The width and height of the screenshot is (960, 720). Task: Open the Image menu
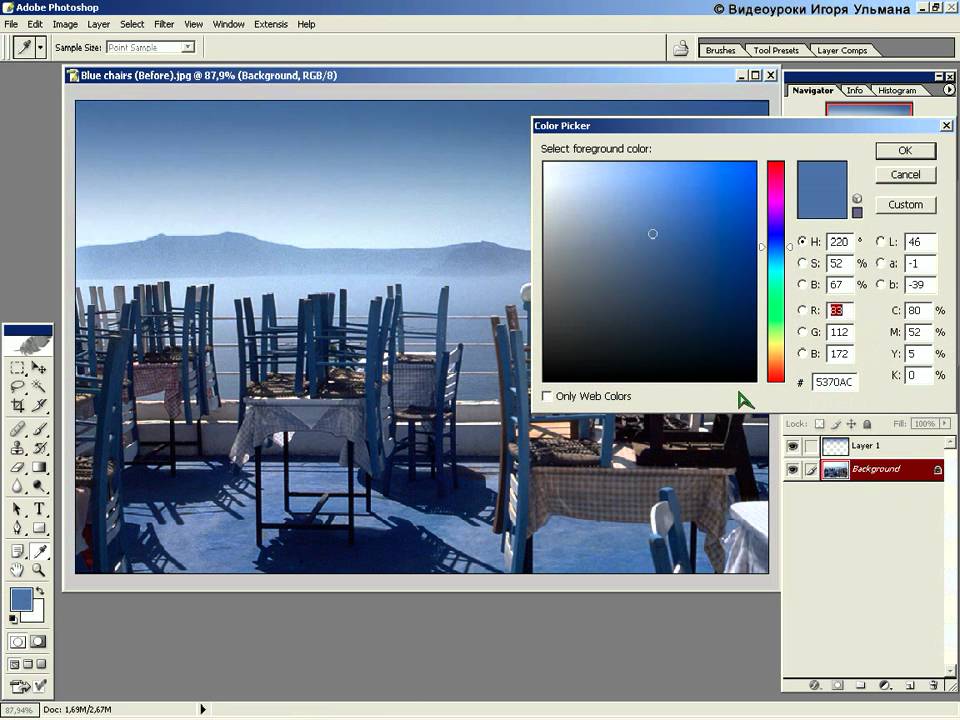[65, 24]
